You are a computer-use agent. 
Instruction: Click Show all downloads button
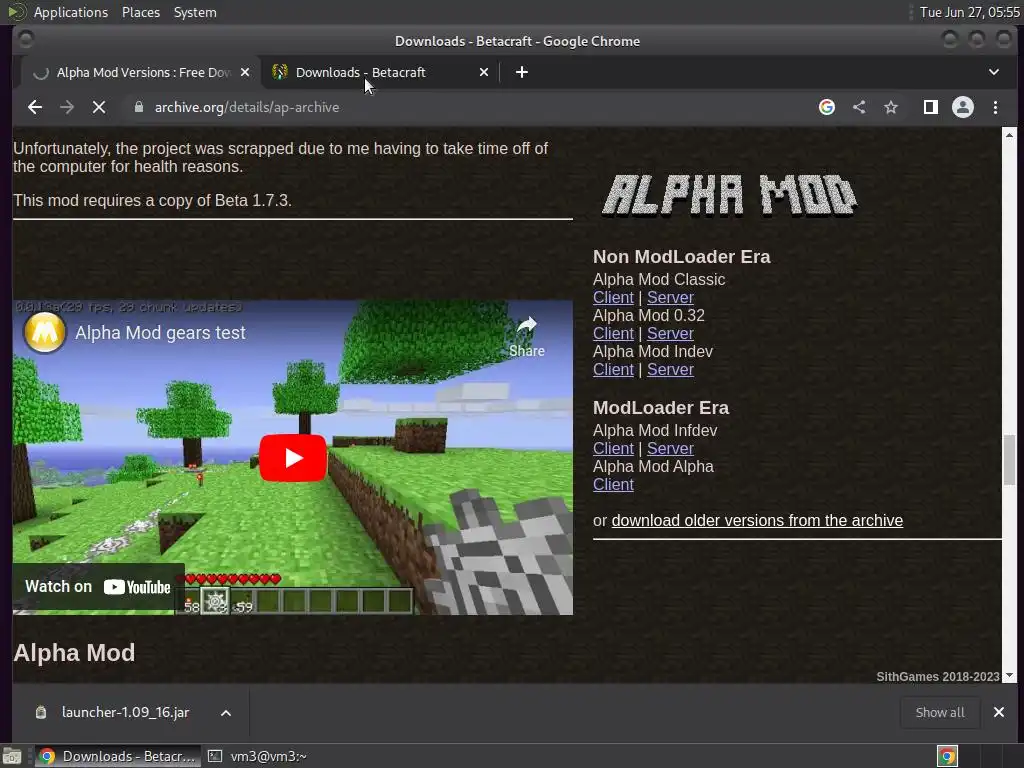click(939, 712)
